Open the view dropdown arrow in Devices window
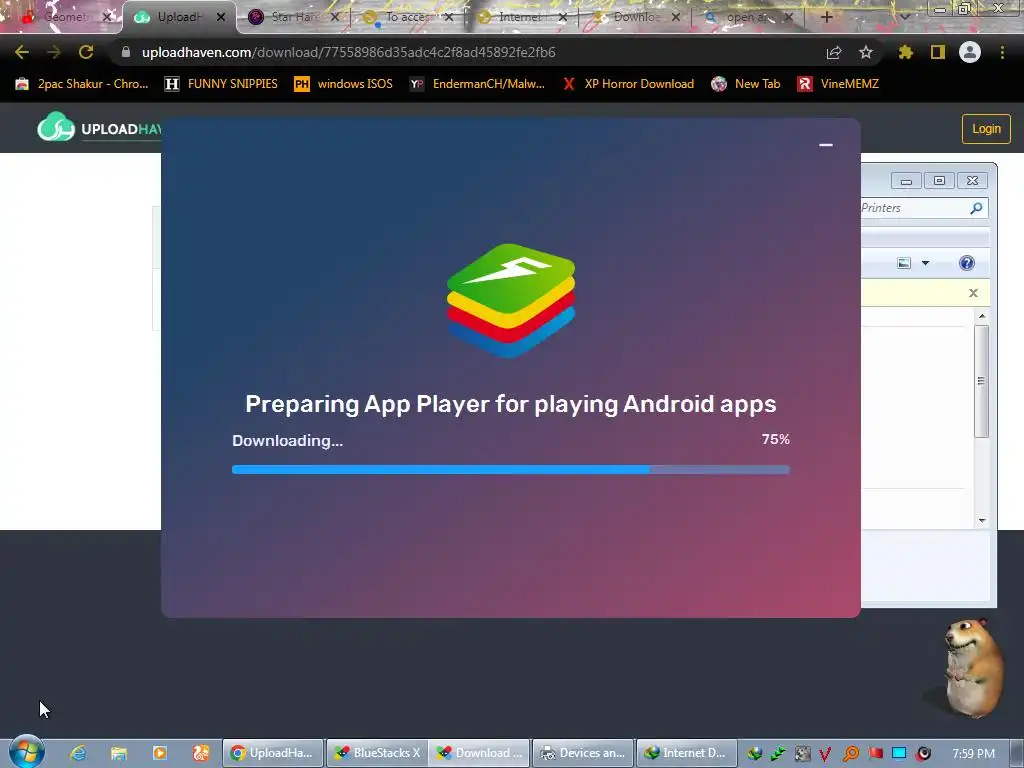The height and width of the screenshot is (768, 1024). [x=925, y=263]
